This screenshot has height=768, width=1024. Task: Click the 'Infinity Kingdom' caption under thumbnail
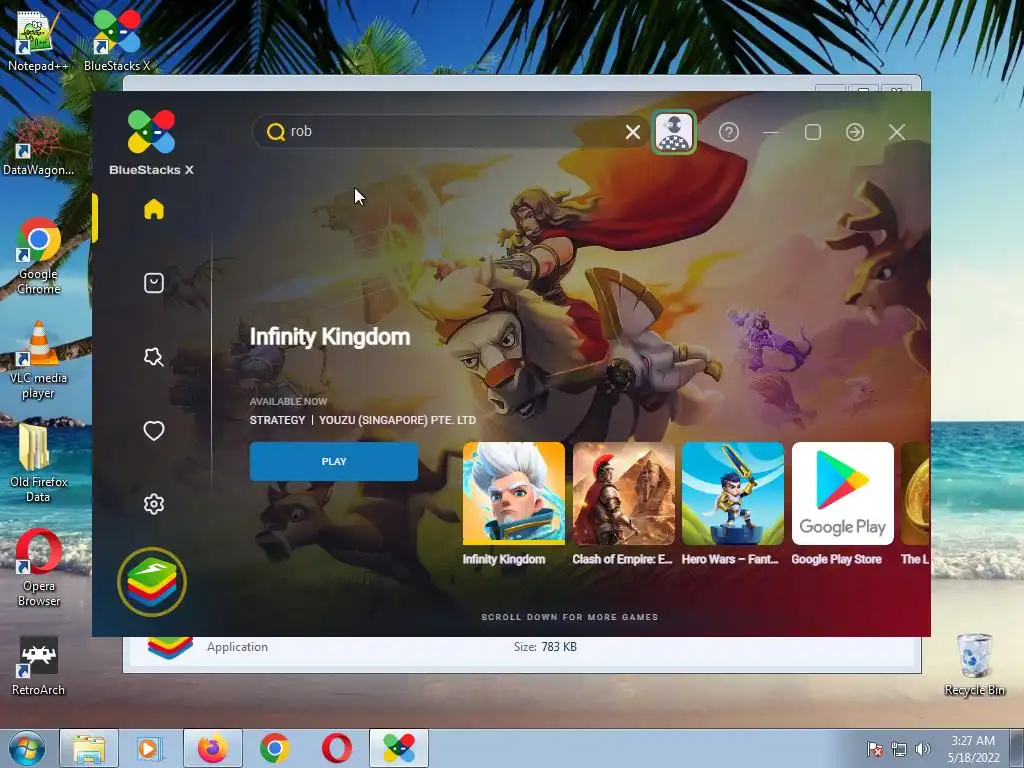pos(504,559)
